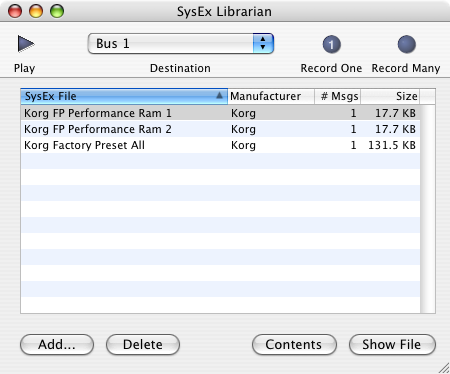Click the Delete button
The height and width of the screenshot is (374, 450).
(143, 344)
